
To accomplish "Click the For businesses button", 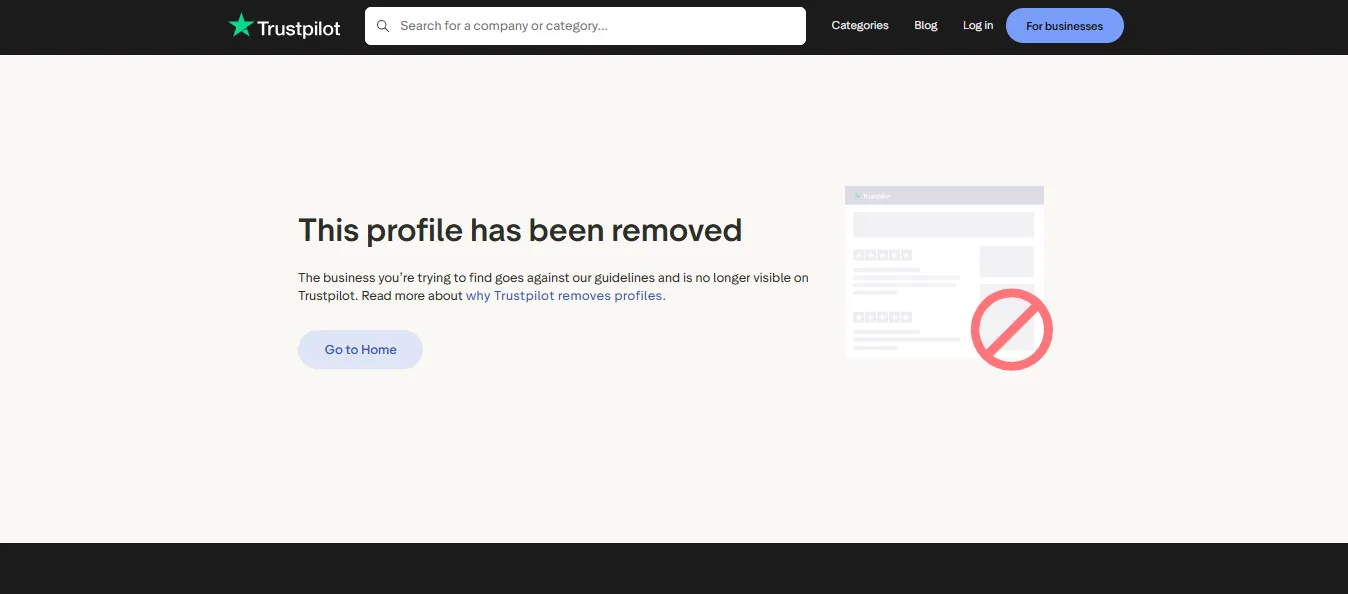I will tap(1065, 26).
